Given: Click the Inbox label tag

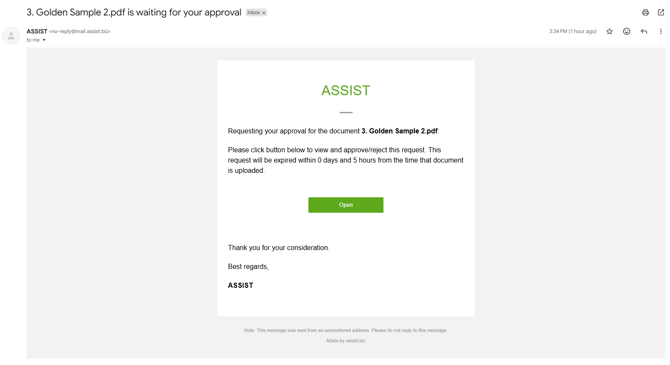Looking at the screenshot, I should pos(254,12).
